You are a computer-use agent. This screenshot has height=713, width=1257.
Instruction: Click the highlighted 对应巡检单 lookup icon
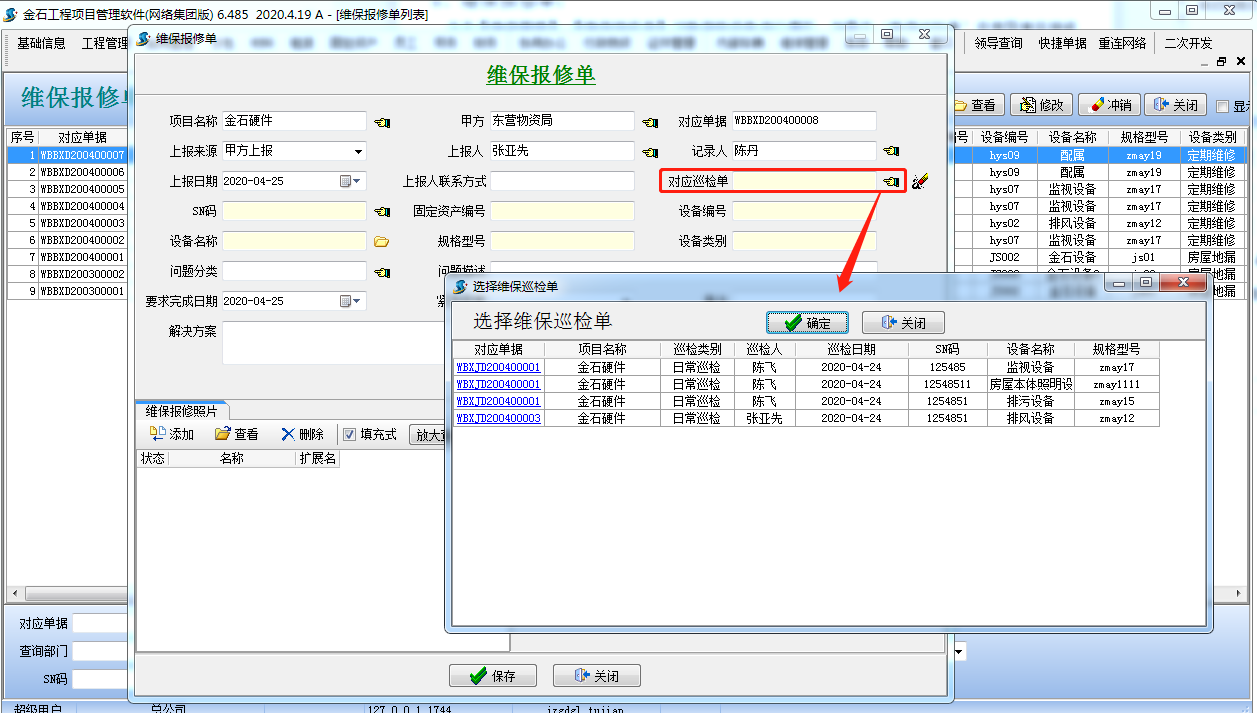pos(889,181)
